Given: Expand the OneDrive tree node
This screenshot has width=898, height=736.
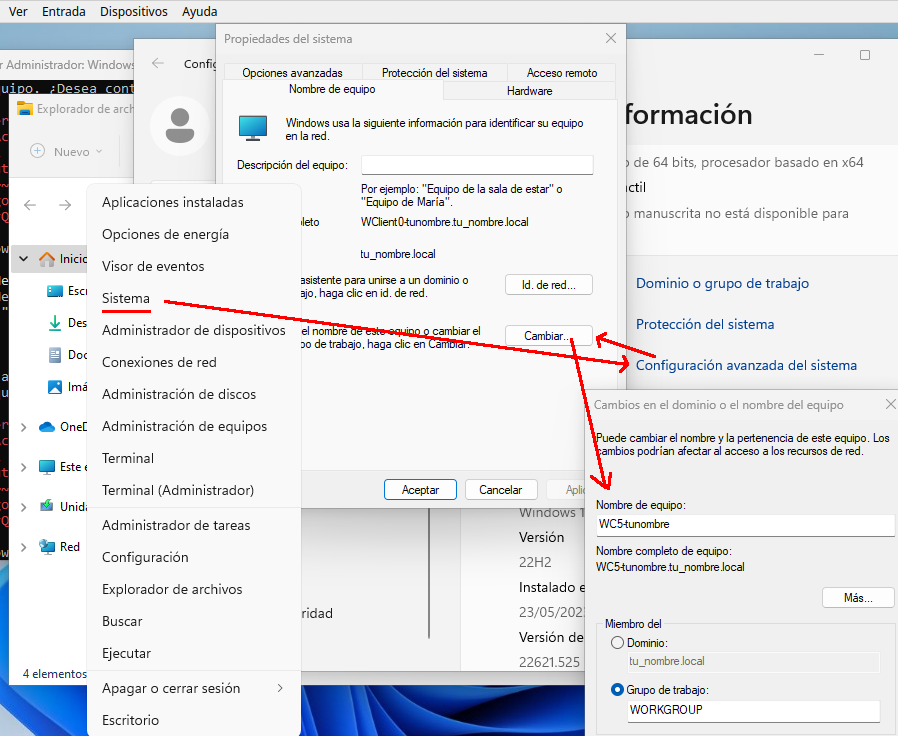Looking at the screenshot, I should point(23,427).
